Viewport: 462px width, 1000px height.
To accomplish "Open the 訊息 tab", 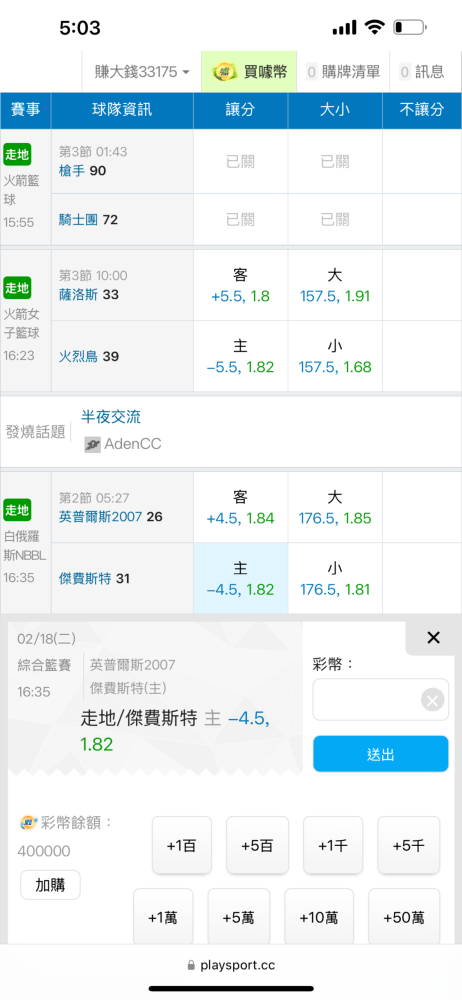I will (x=422, y=71).
